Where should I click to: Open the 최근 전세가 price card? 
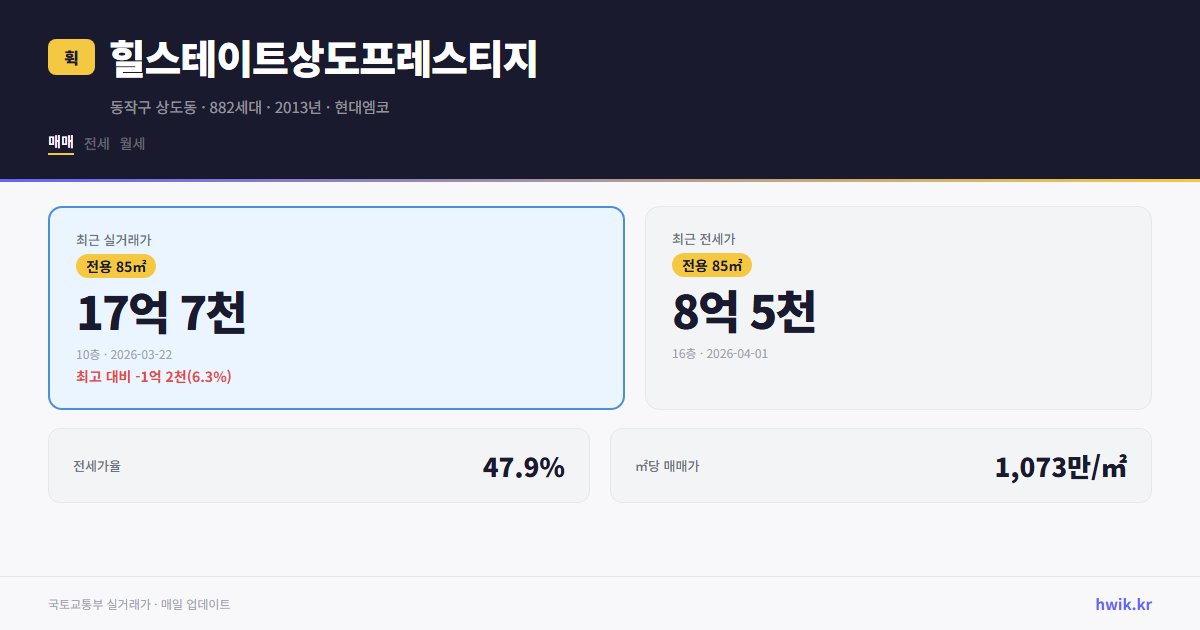tap(898, 306)
